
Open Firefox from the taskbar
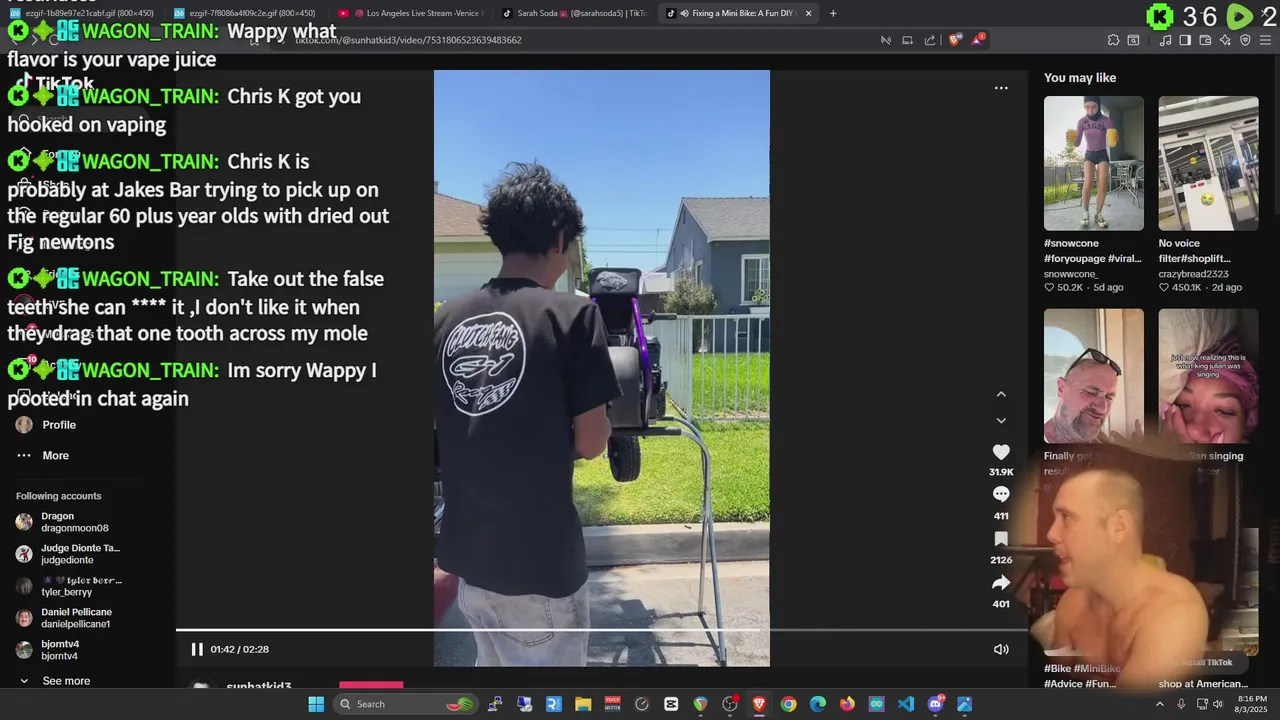[847, 704]
